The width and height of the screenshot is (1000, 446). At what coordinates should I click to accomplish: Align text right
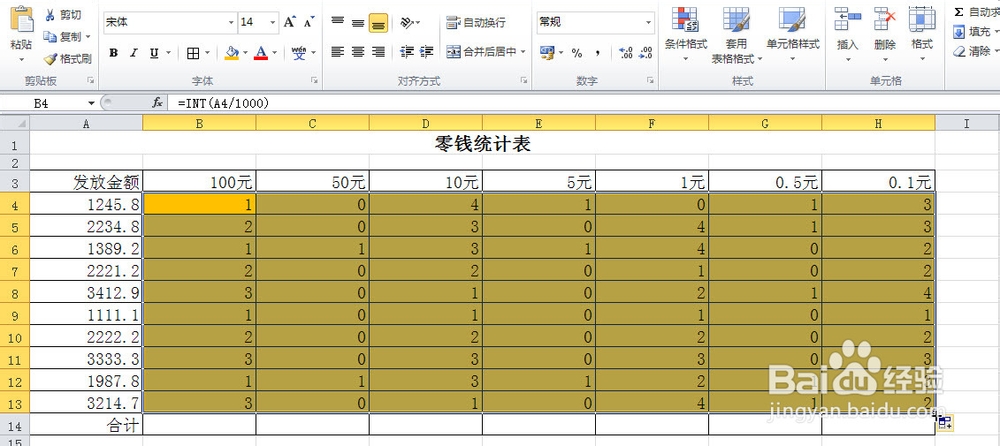378,52
